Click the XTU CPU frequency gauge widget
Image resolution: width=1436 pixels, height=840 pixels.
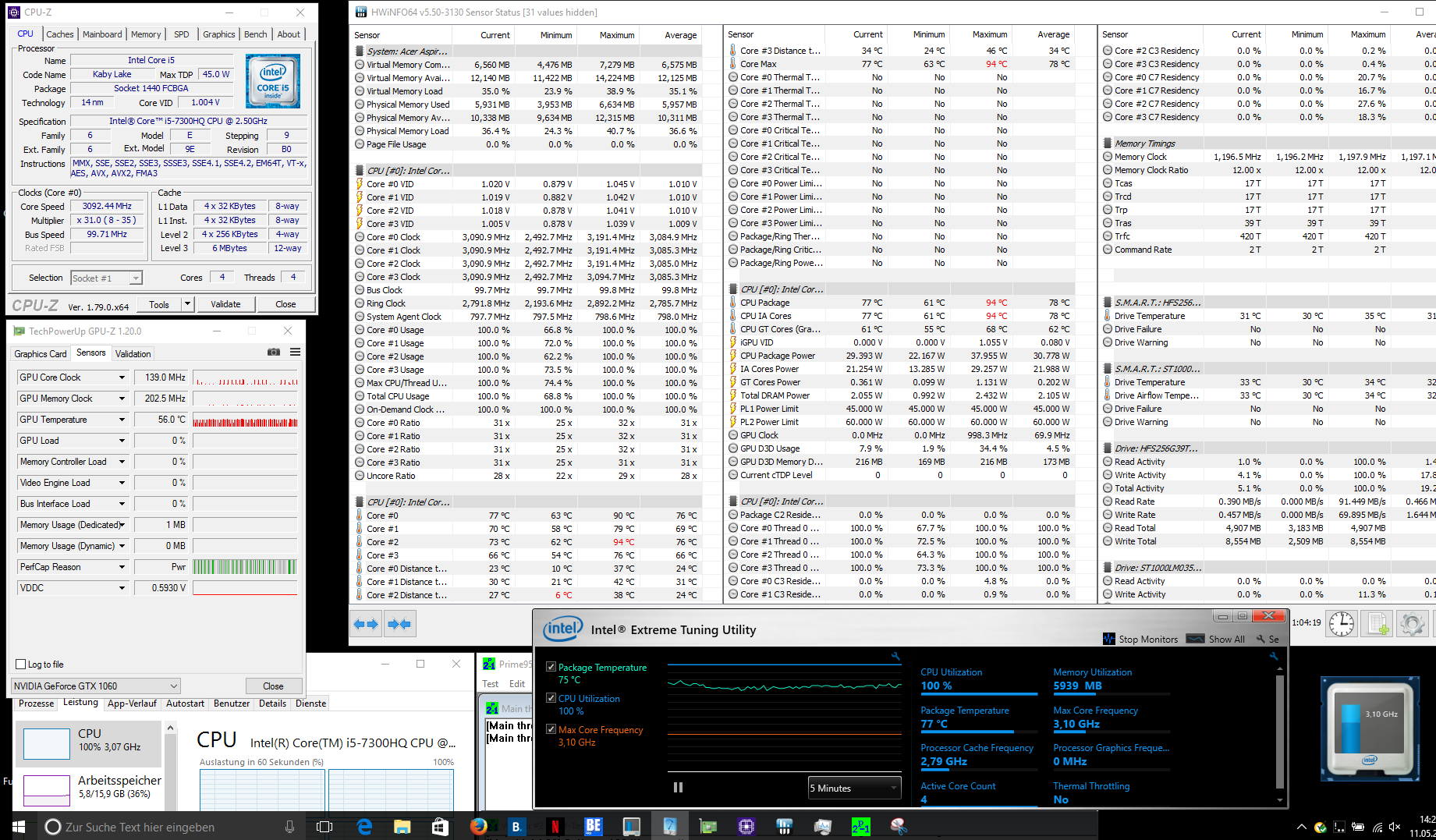1369,728
